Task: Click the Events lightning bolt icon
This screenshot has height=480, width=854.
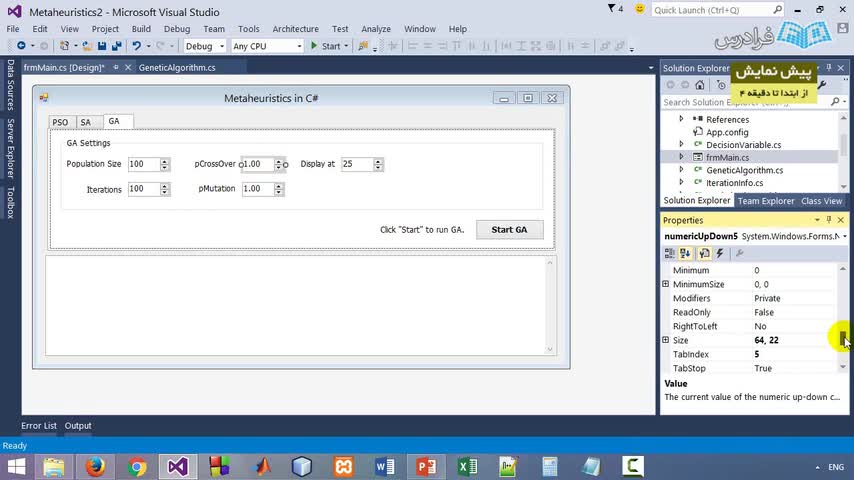Action: [x=720, y=253]
